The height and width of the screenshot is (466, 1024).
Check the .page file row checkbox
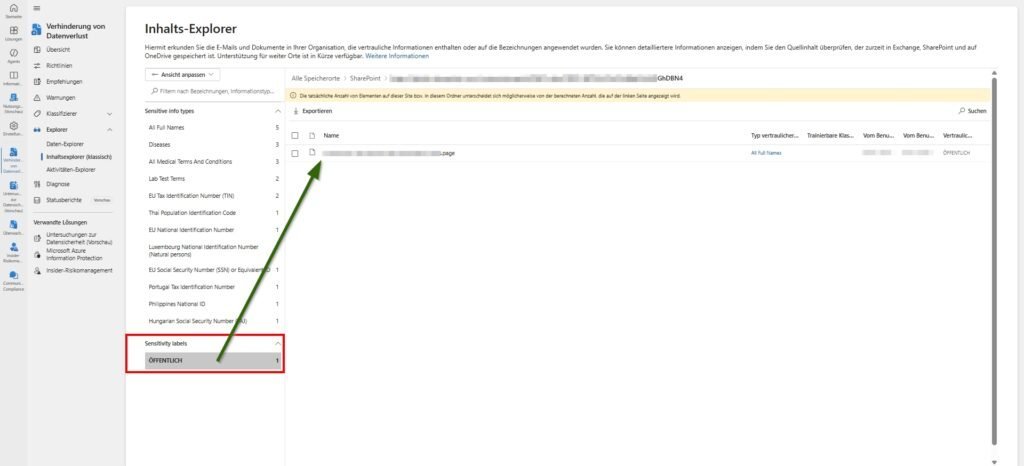coord(295,153)
